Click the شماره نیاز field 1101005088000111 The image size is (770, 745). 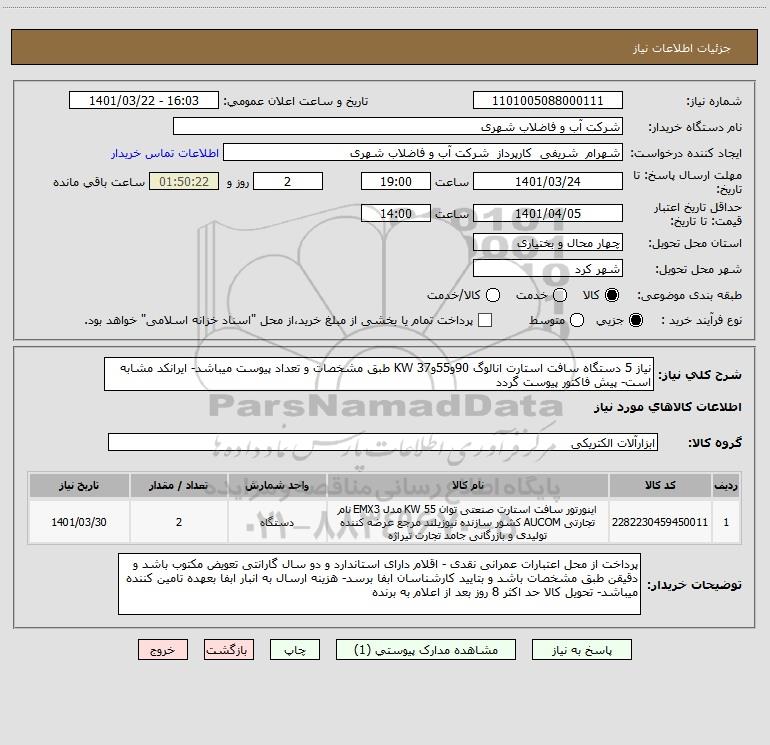(x=548, y=101)
